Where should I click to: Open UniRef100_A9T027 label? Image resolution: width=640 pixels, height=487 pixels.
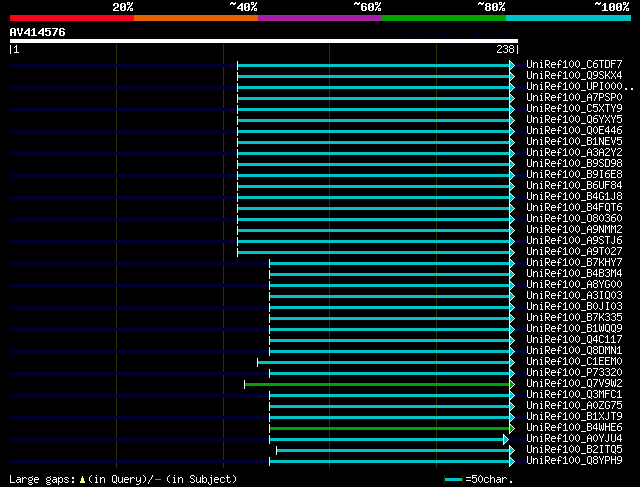(x=574, y=252)
